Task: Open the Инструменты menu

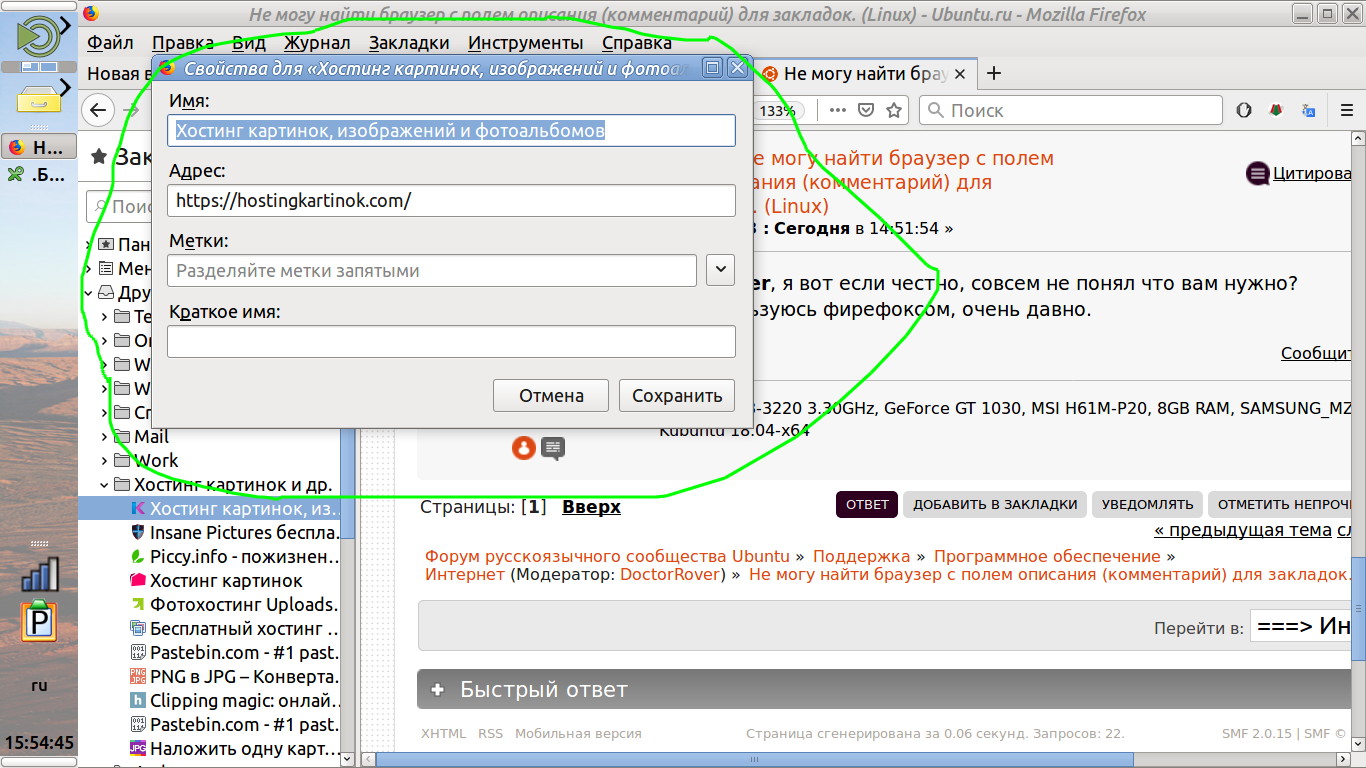Action: pos(526,42)
